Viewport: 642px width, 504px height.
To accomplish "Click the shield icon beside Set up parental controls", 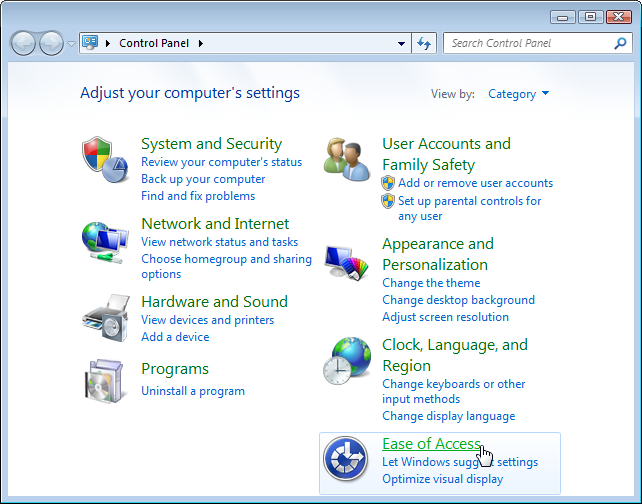I will [x=388, y=201].
